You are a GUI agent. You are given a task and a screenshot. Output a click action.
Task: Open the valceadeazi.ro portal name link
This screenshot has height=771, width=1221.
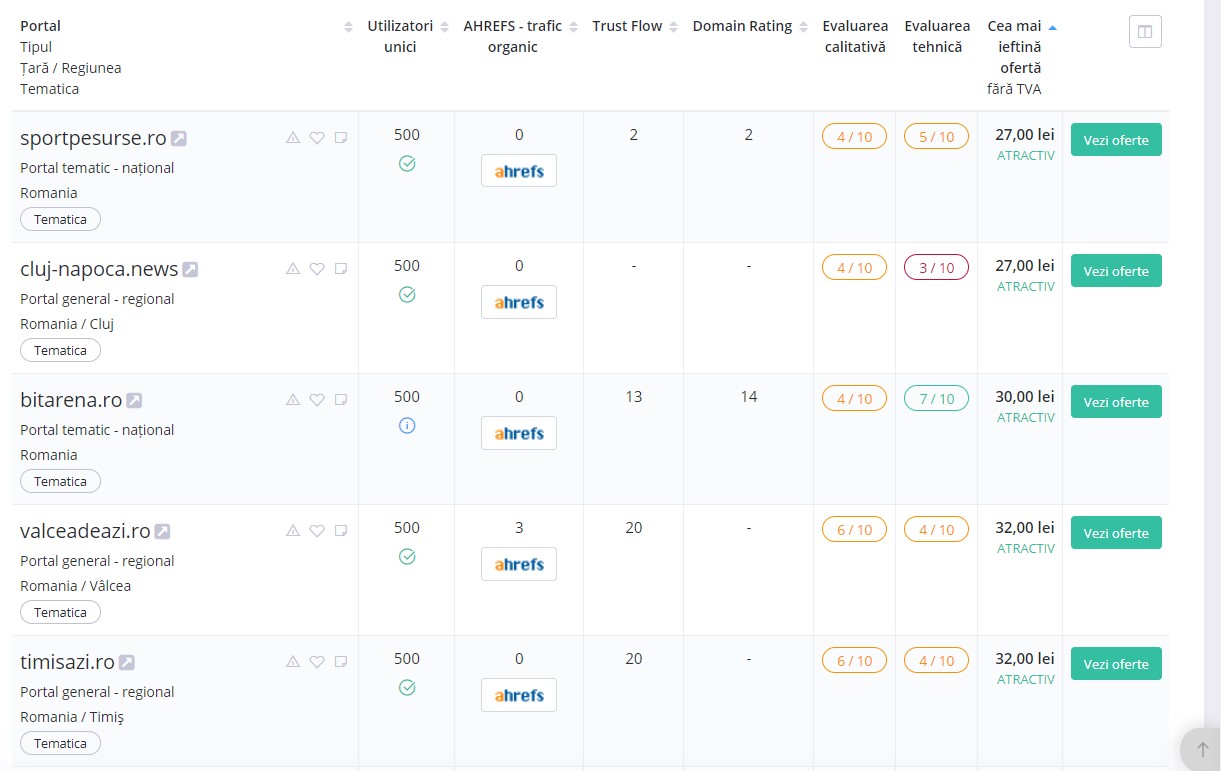pyautogui.click(x=85, y=531)
